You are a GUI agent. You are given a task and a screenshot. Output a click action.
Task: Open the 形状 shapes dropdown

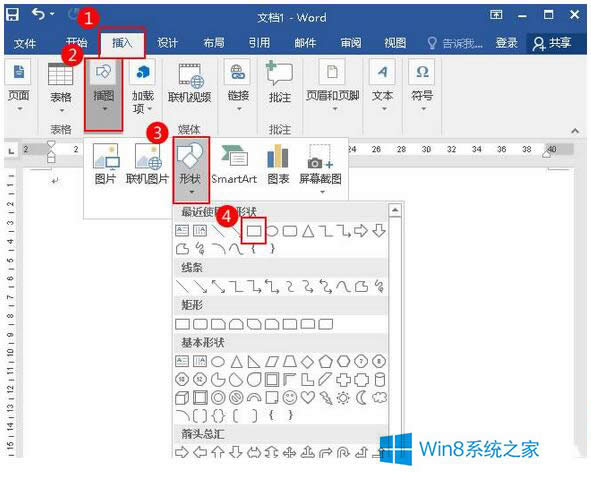[x=191, y=170]
